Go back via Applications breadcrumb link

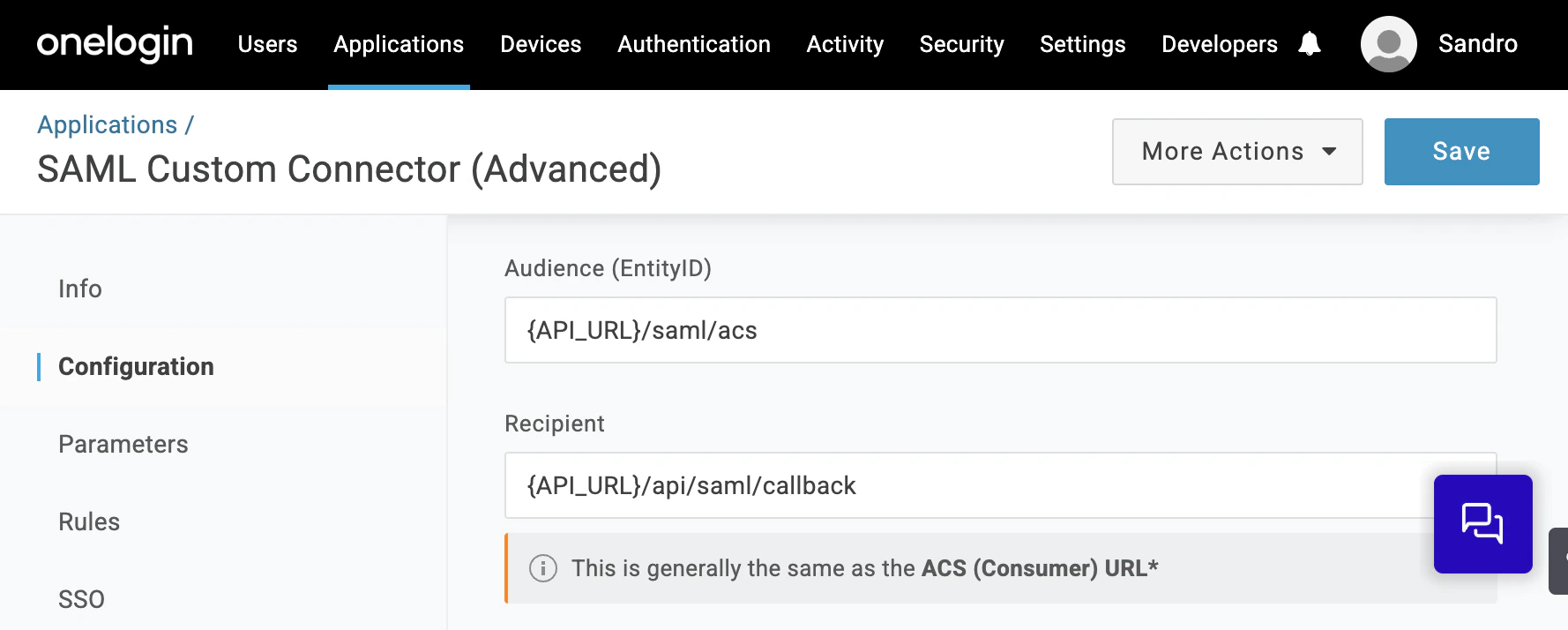[108, 125]
